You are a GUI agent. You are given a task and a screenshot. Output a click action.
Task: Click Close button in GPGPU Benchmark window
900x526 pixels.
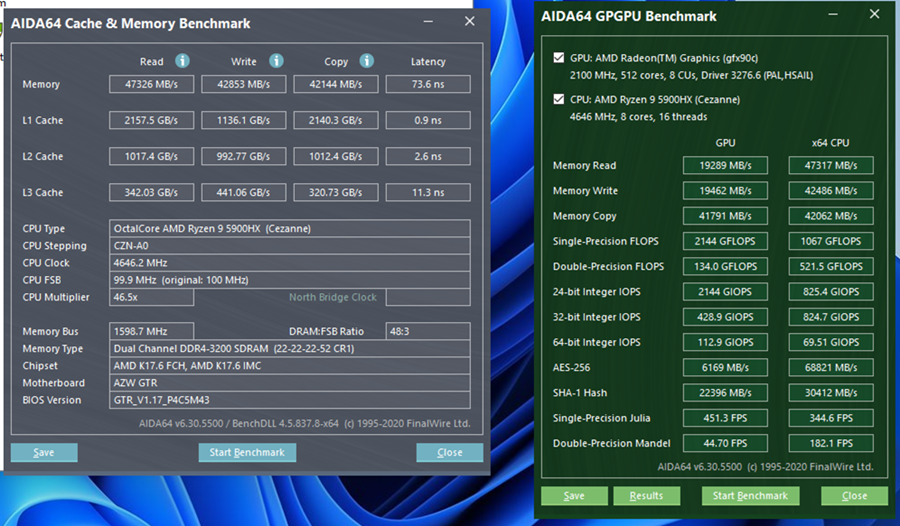coord(854,496)
